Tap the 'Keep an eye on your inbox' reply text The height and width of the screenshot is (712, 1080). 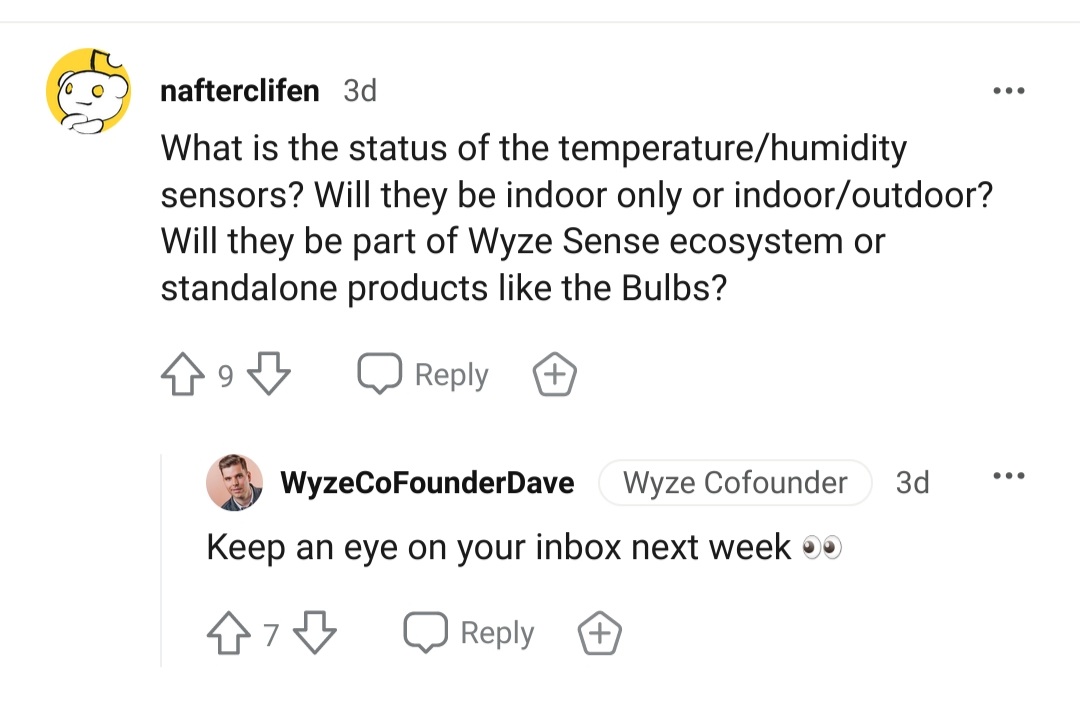click(500, 548)
